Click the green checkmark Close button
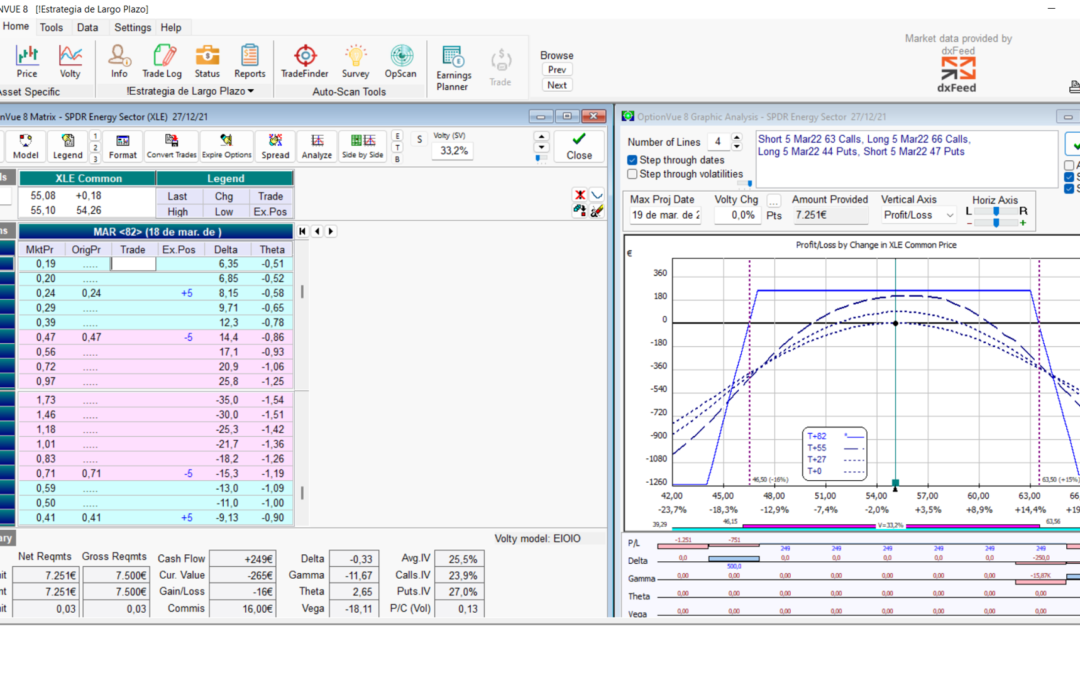The height and width of the screenshot is (675, 1080). tap(579, 147)
